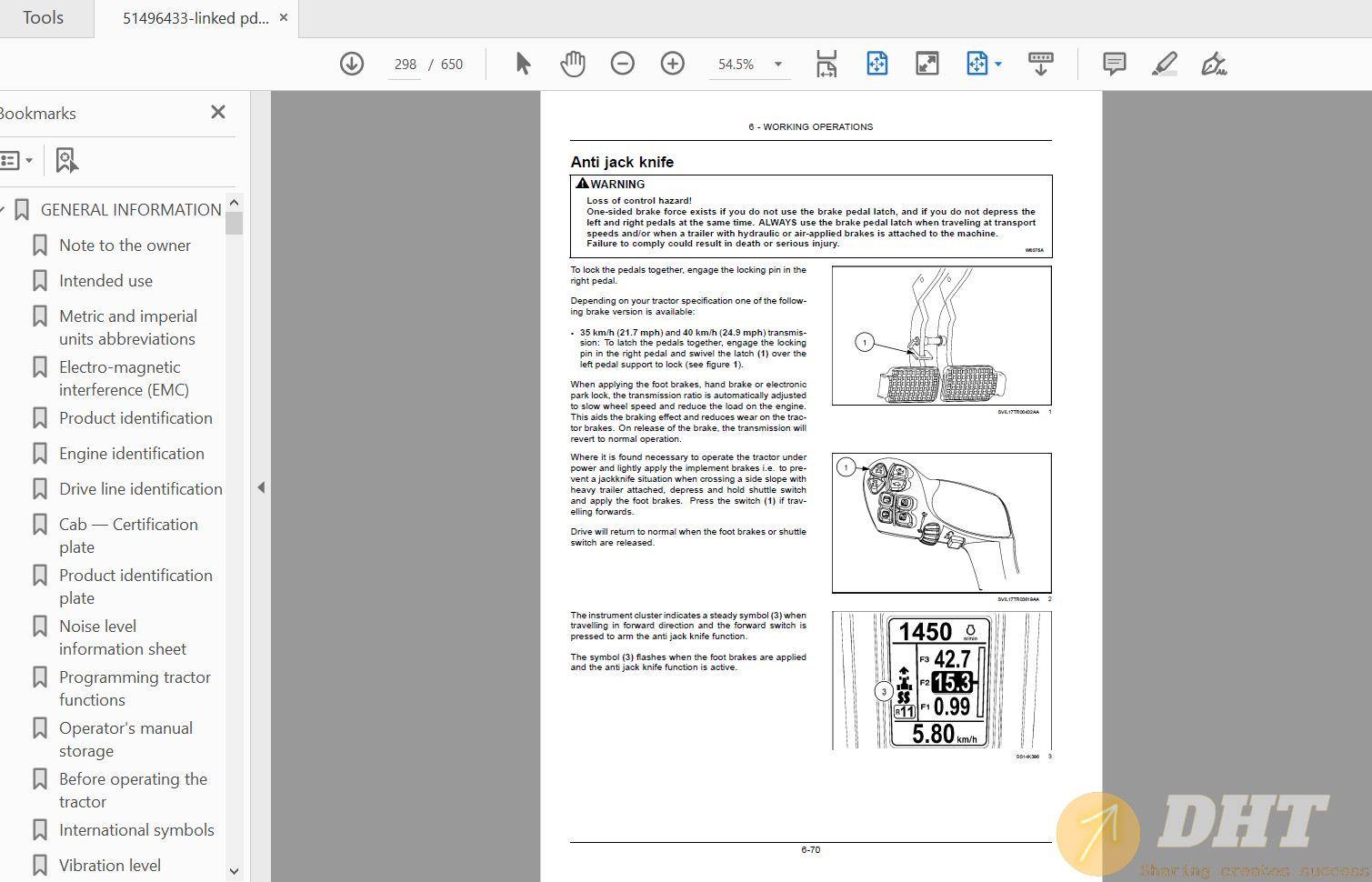Image resolution: width=1372 pixels, height=882 pixels.
Task: Open the zoom percentage dropdown arrow
Action: 778,65
